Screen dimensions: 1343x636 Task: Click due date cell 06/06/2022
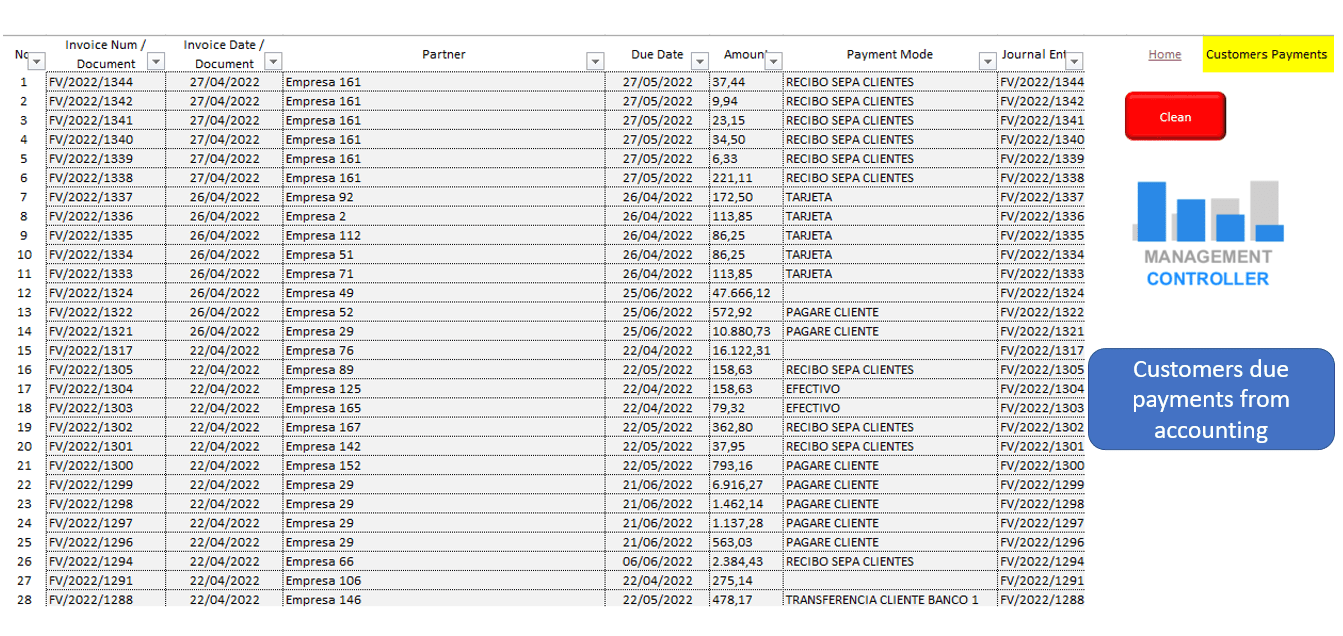coord(657,562)
